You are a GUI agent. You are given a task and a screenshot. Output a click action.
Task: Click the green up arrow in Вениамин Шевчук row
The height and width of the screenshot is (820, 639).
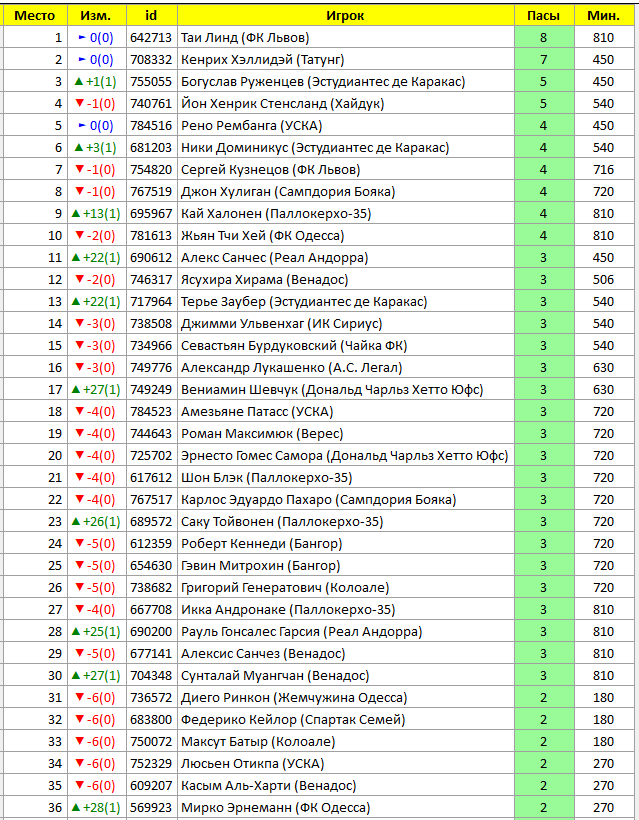[75, 389]
